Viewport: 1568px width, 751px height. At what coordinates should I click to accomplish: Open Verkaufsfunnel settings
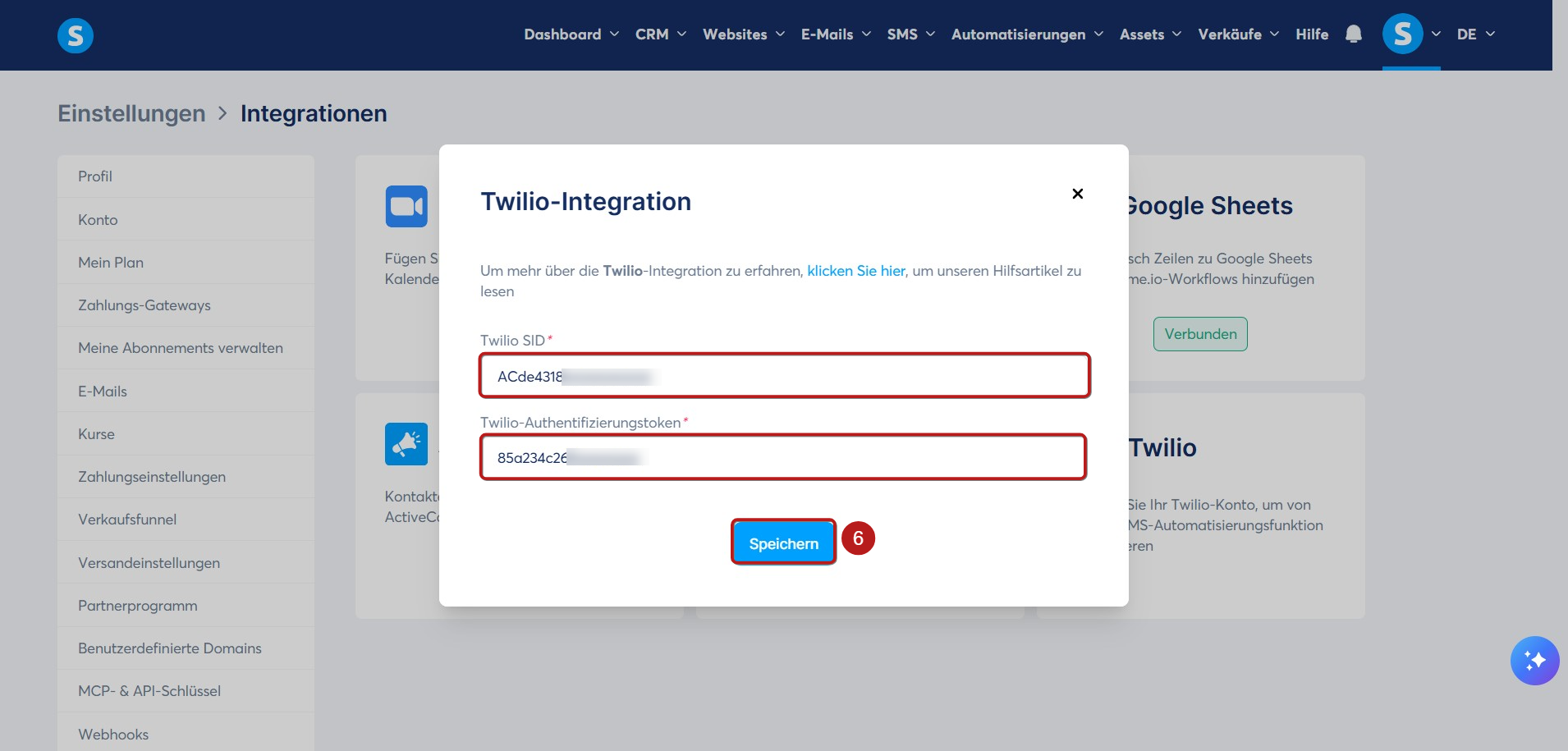[186, 520]
